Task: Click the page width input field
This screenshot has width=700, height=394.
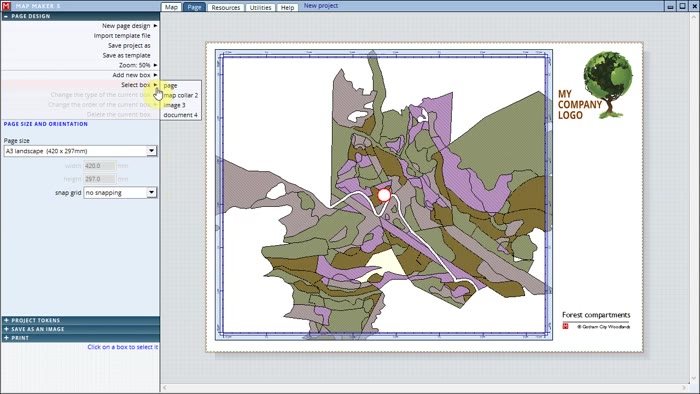Action: pos(100,166)
